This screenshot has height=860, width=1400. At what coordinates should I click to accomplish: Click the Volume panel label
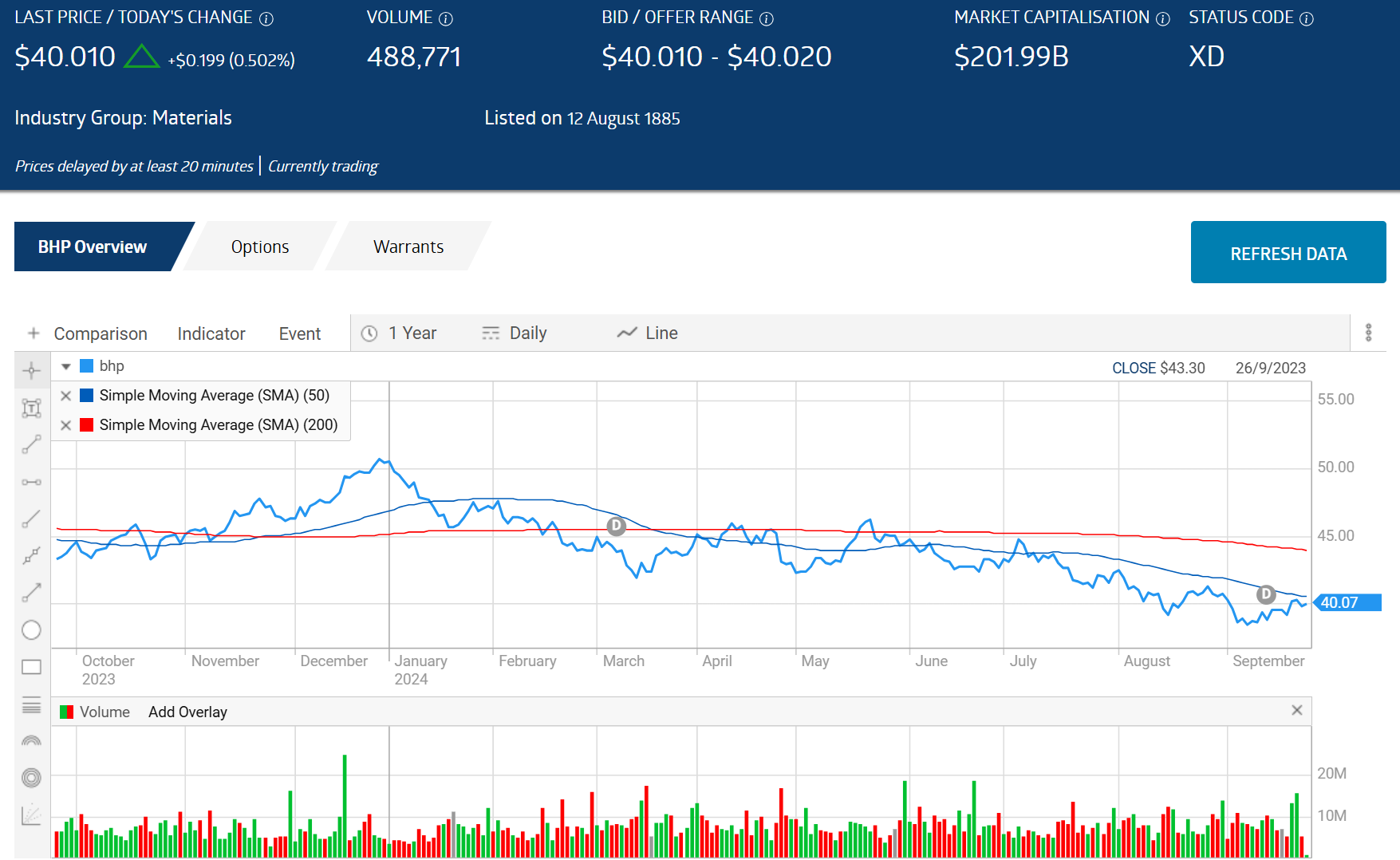(x=105, y=712)
